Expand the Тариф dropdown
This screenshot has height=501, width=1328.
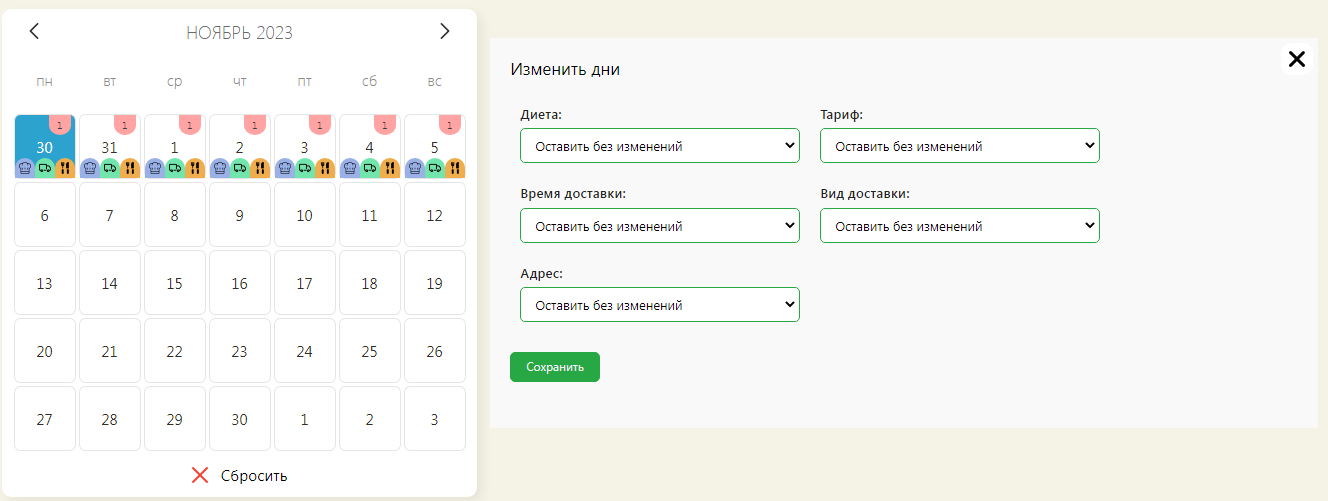pyautogui.click(x=959, y=146)
